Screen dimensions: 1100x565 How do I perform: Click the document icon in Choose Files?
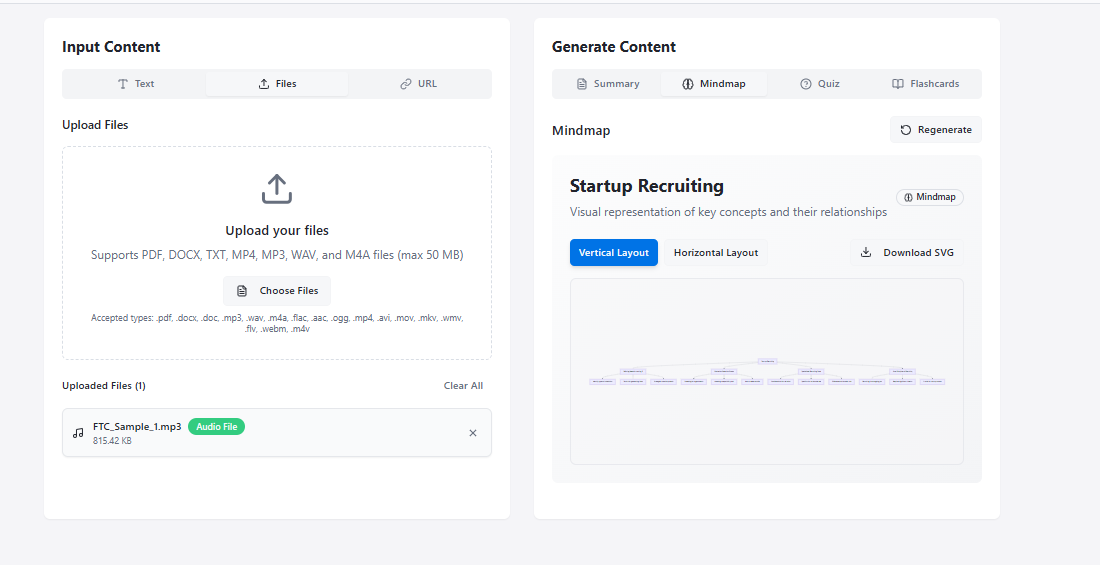242,291
